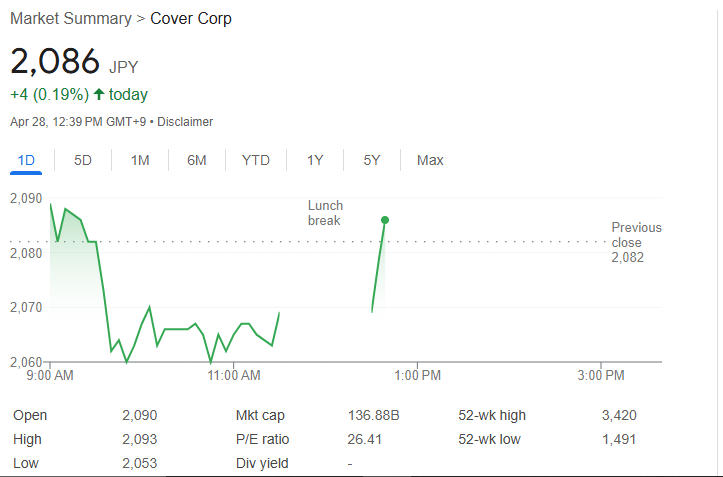This screenshot has height=477, width=723.
Task: Click the current price dot on chart
Action: (385, 220)
